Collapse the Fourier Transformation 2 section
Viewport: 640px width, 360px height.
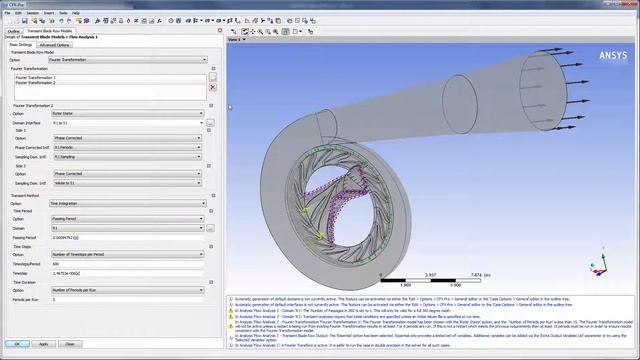211,105
